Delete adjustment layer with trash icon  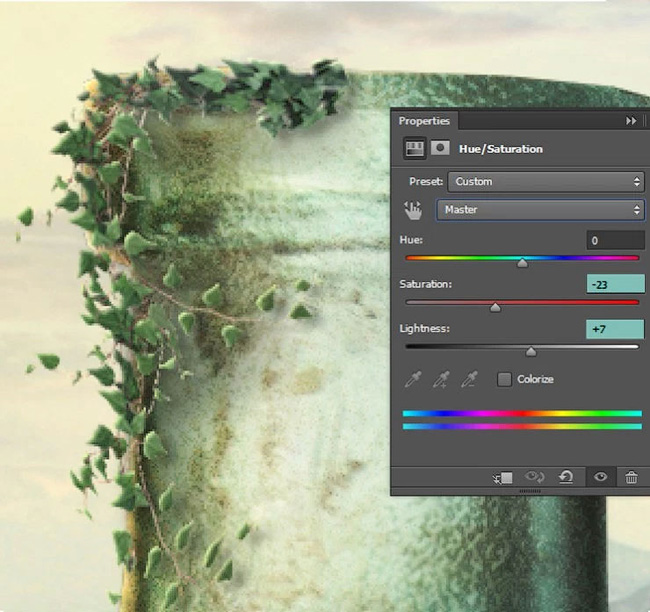(x=631, y=477)
